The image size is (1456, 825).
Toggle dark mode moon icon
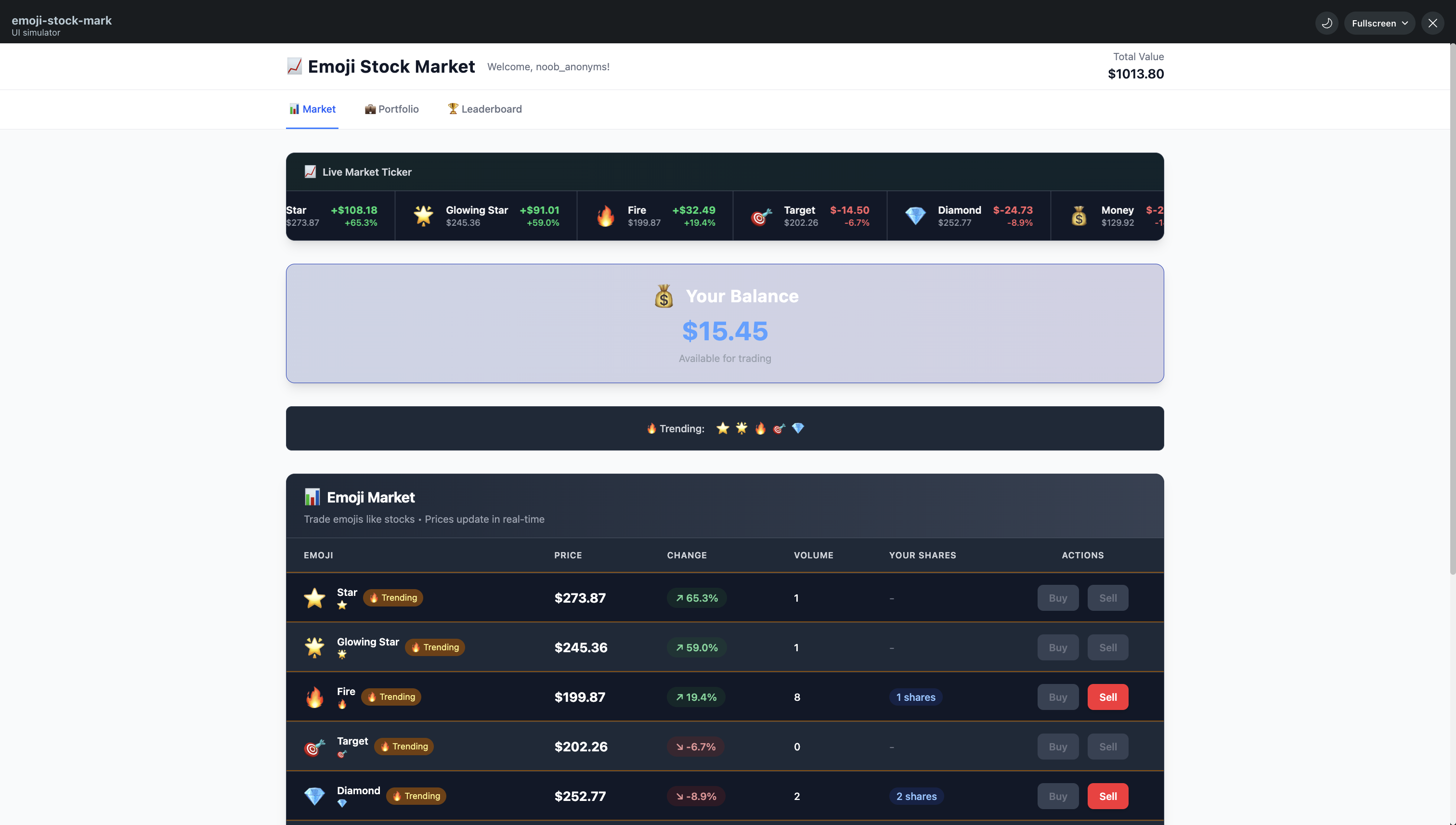click(1326, 23)
